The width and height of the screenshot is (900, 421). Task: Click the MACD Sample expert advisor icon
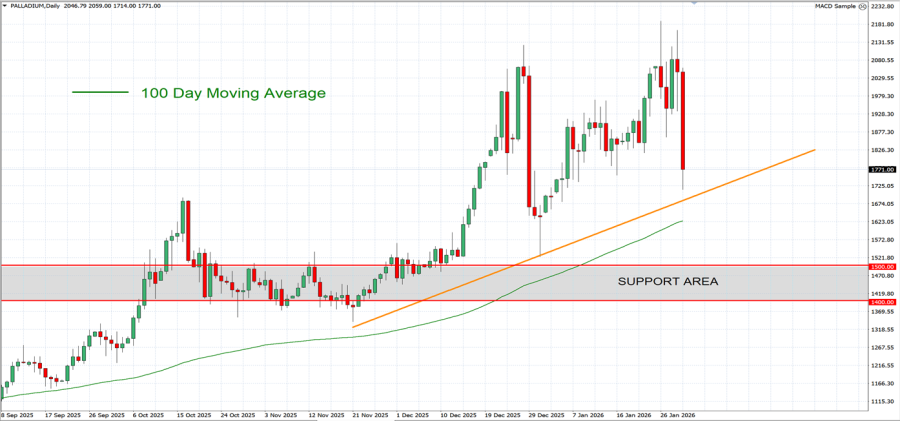click(862, 6)
